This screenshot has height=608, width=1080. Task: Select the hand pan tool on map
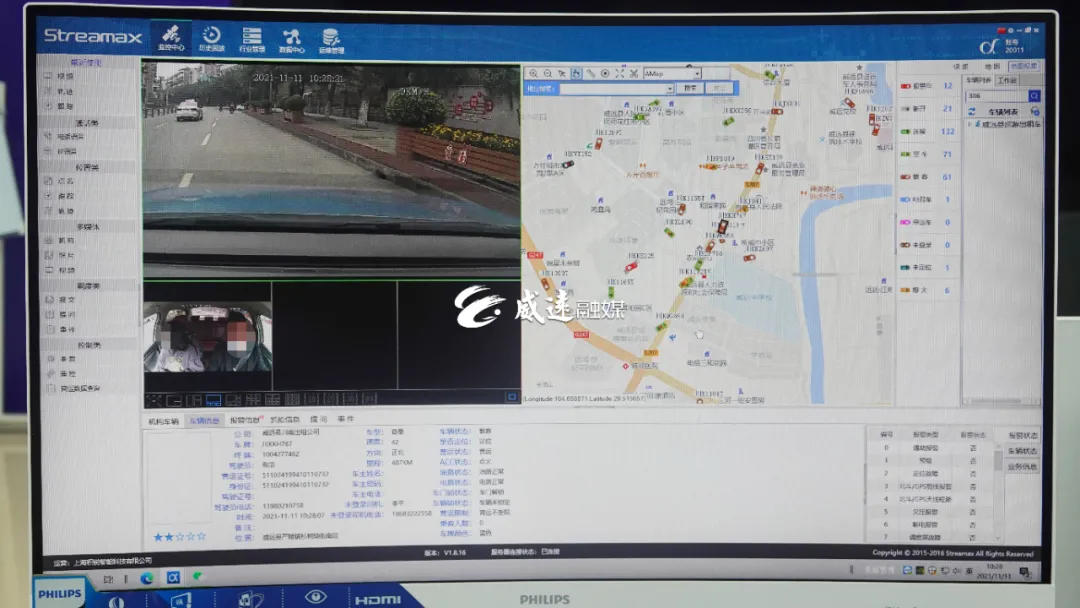point(576,73)
